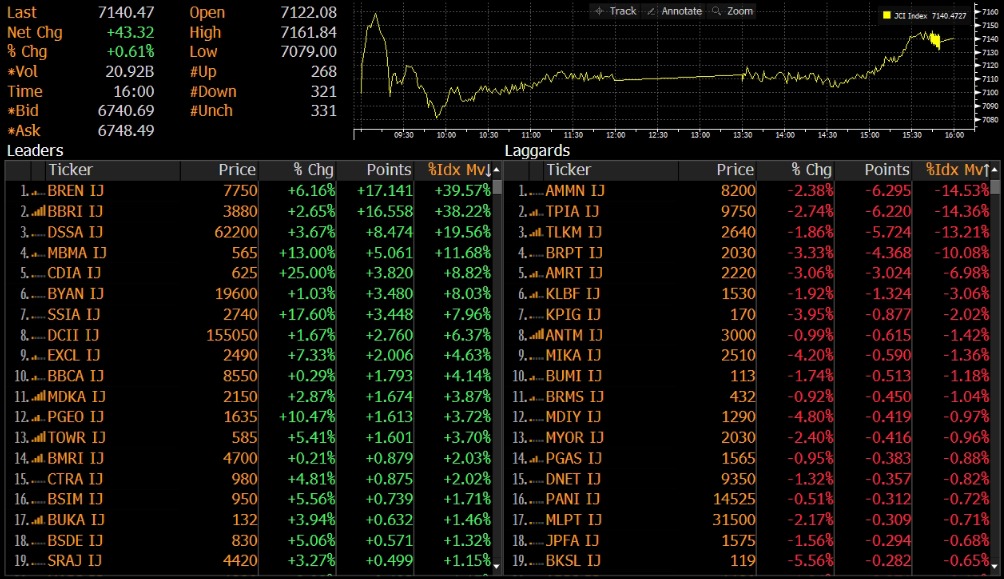Select BSIM IJ ticker row
Screen dimensions: 1004x579
click(x=250, y=499)
